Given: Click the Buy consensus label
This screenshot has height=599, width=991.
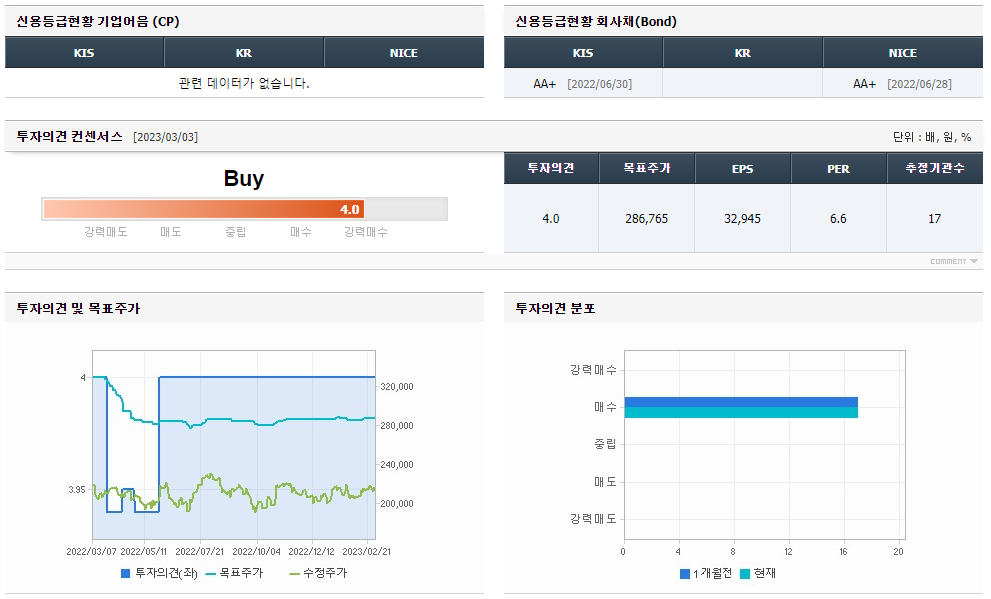Looking at the screenshot, I should pyautogui.click(x=244, y=178).
